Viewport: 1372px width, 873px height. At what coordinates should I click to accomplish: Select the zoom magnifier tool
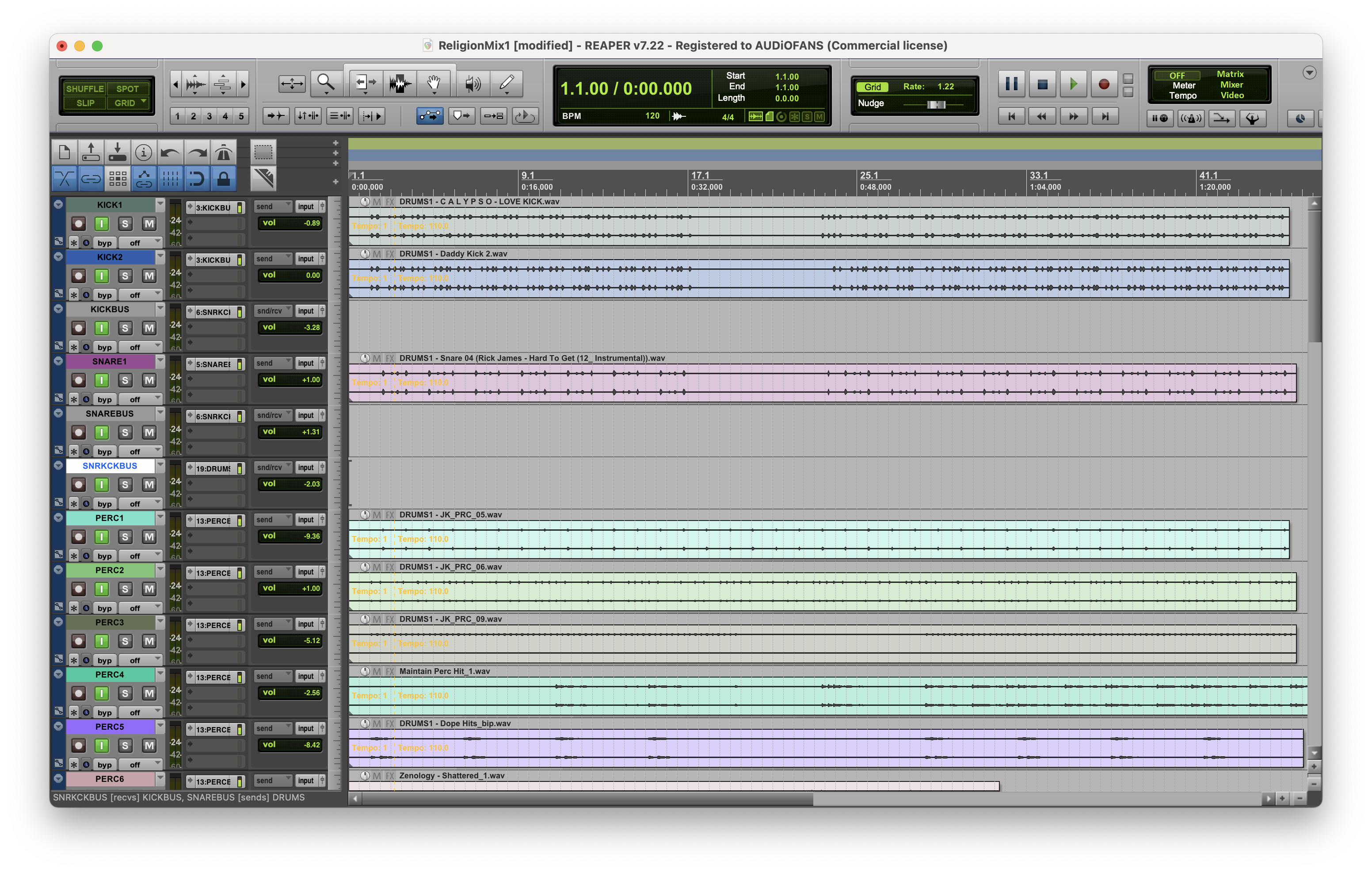point(326,83)
